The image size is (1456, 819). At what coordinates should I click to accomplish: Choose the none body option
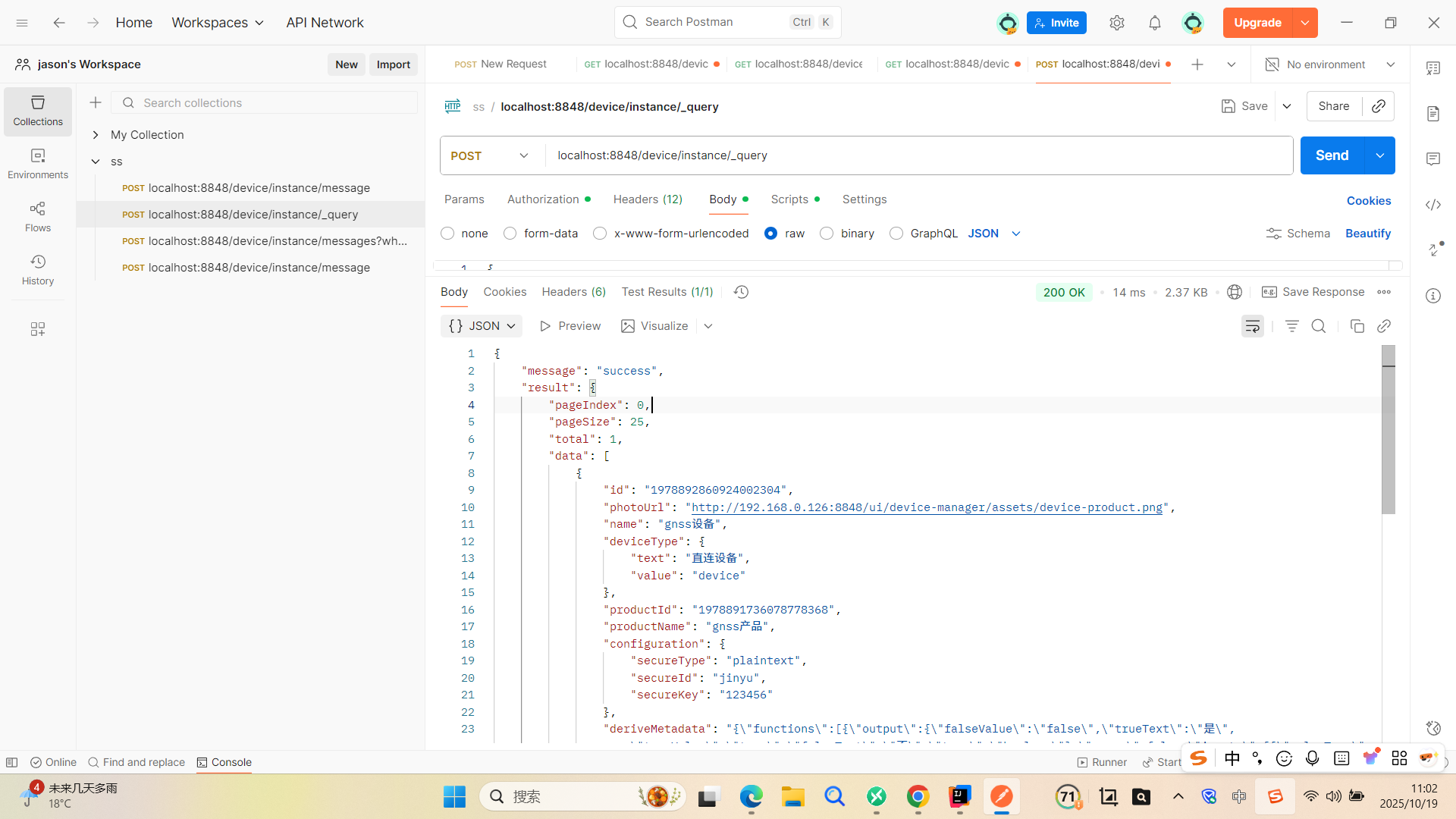[447, 234]
